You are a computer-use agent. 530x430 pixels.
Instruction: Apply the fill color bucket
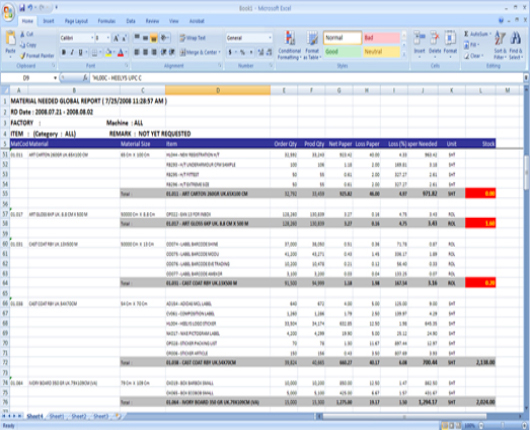coord(108,52)
